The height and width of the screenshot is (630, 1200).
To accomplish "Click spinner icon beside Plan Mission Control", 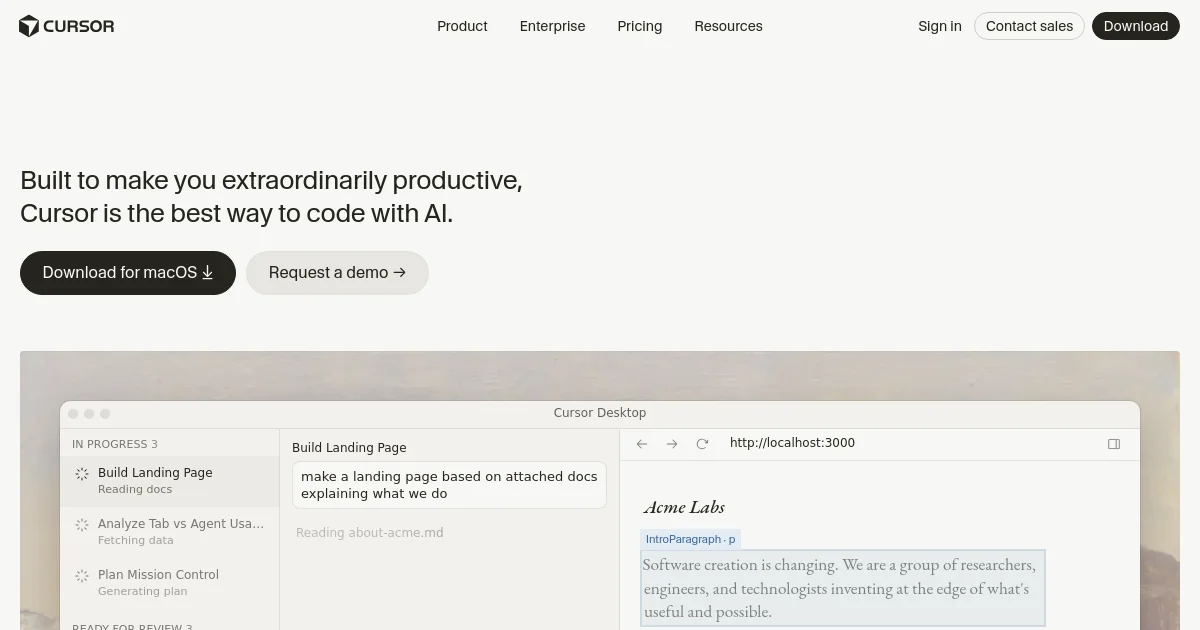I will click(x=82, y=575).
